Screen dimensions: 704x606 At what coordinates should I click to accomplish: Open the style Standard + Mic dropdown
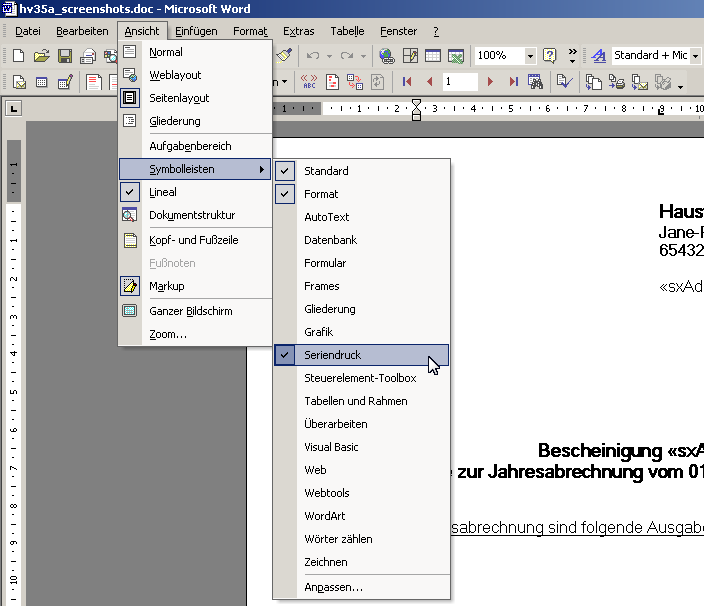[695, 56]
